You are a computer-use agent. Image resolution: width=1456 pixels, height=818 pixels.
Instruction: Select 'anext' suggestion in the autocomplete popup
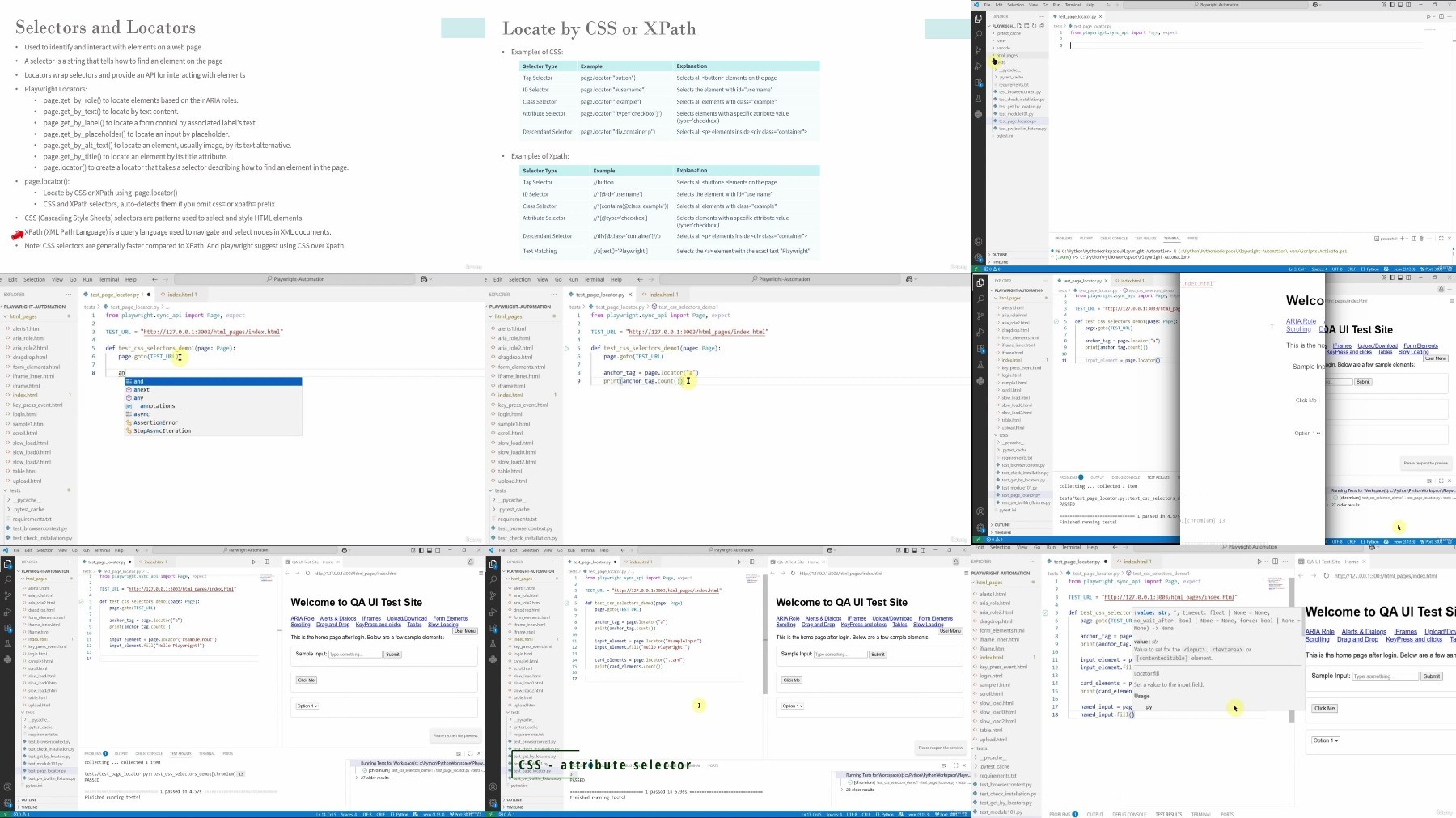(x=214, y=389)
